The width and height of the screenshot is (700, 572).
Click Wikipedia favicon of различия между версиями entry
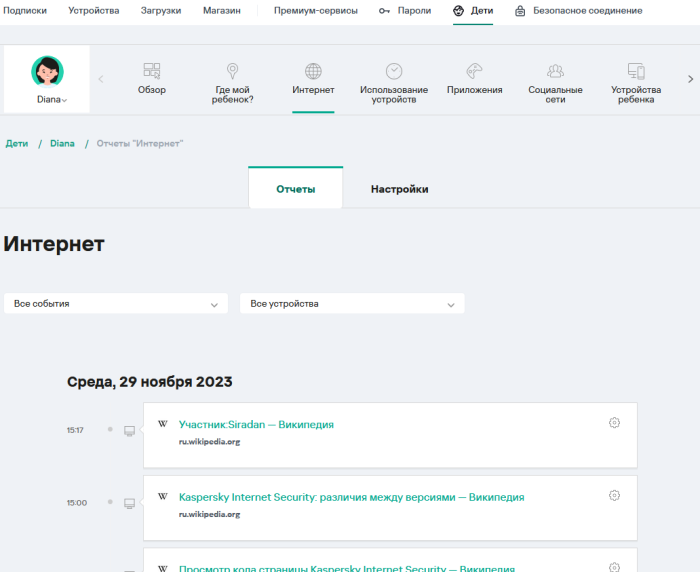[162, 497]
